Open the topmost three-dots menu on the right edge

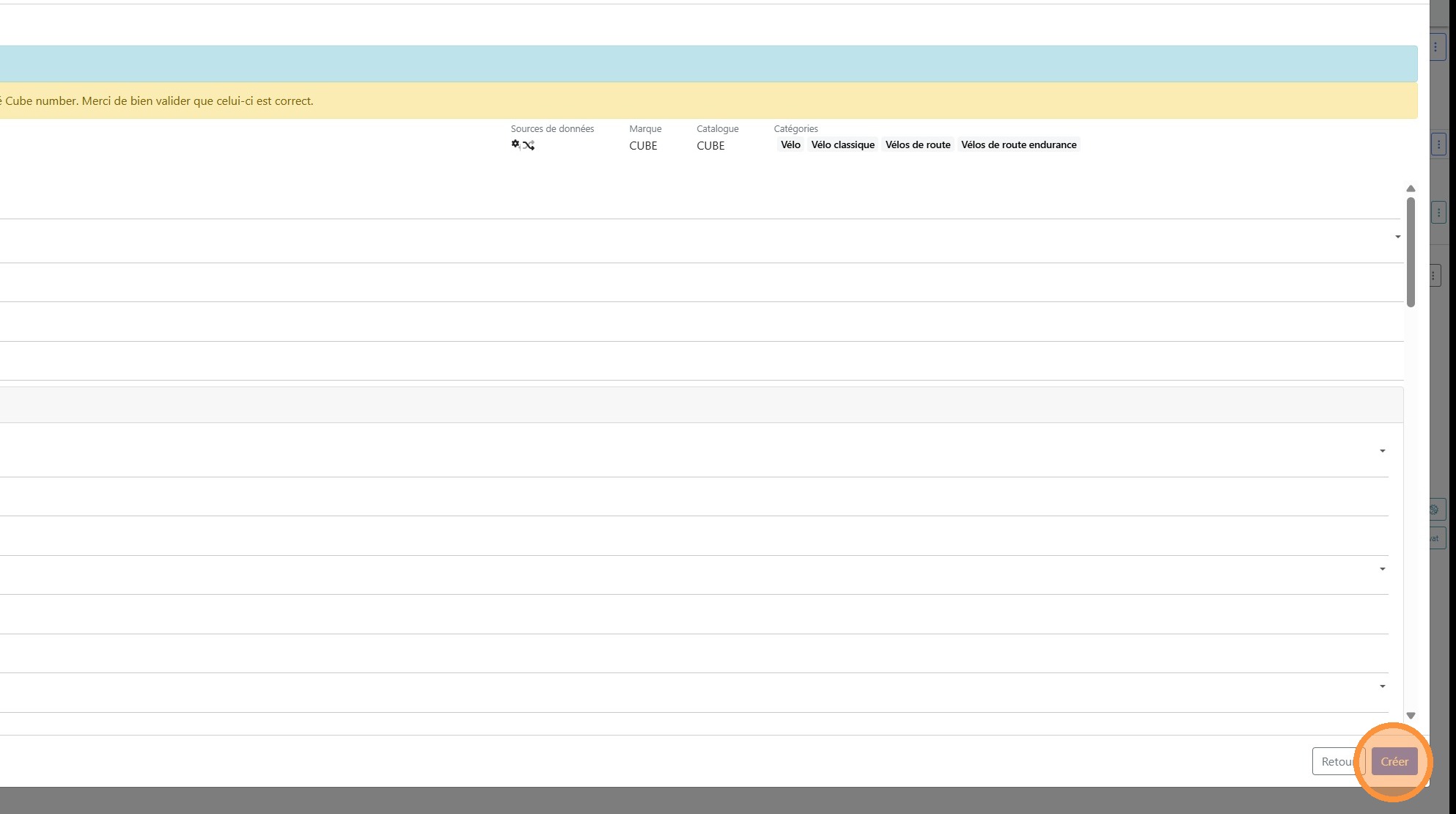point(1435,47)
